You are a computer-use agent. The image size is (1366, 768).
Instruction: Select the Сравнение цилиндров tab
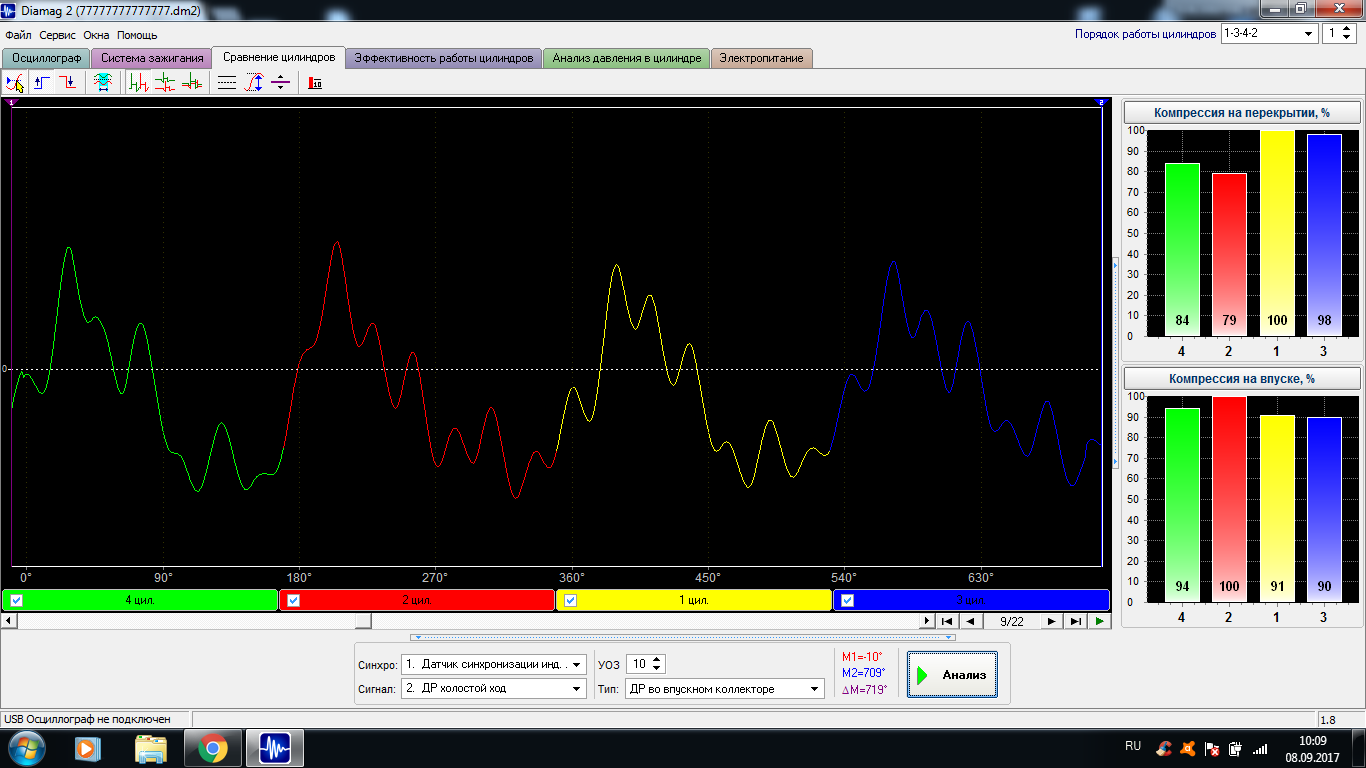(279, 57)
